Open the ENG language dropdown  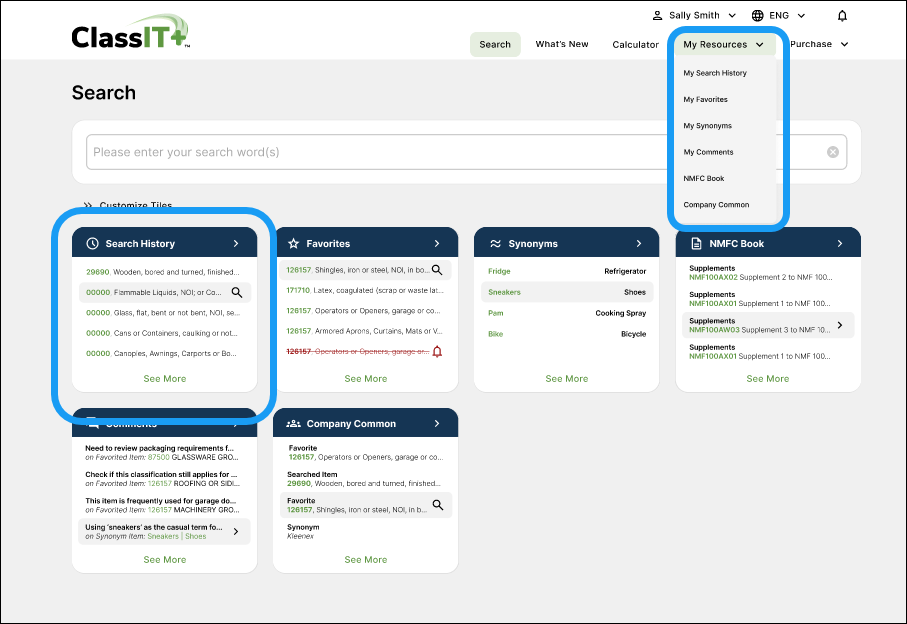(779, 16)
